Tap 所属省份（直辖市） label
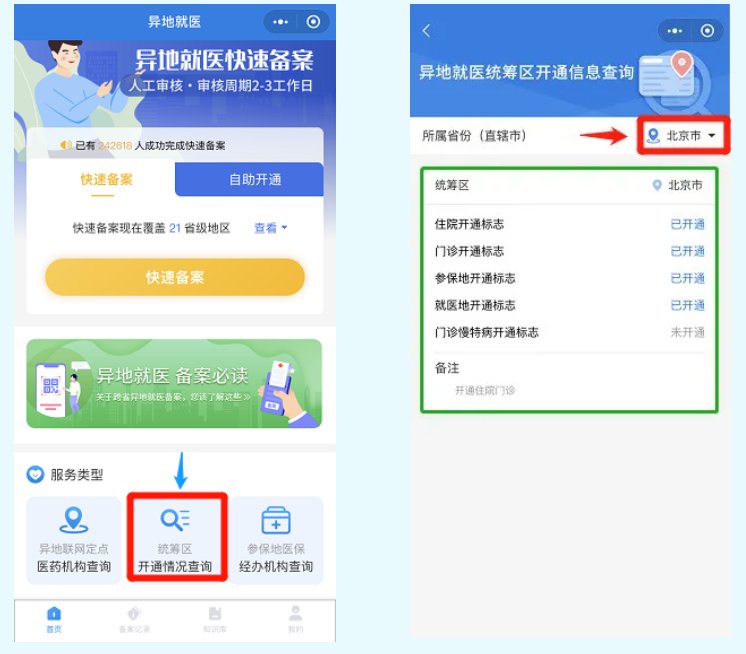 (474, 136)
